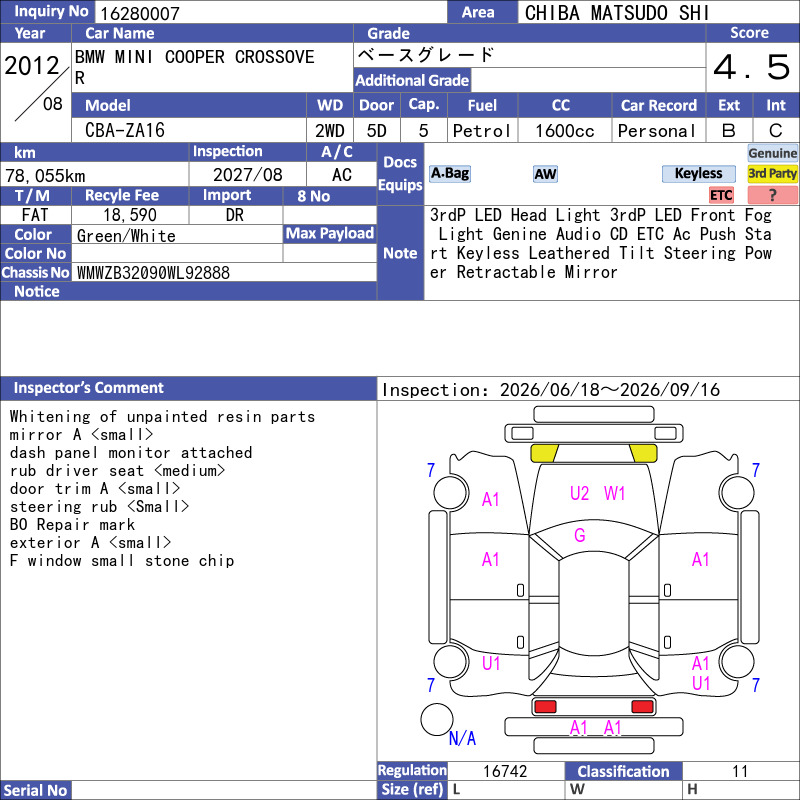This screenshot has height=800, width=800.
Task: Click the U1 mark below the lone A1
Action: tap(701, 683)
